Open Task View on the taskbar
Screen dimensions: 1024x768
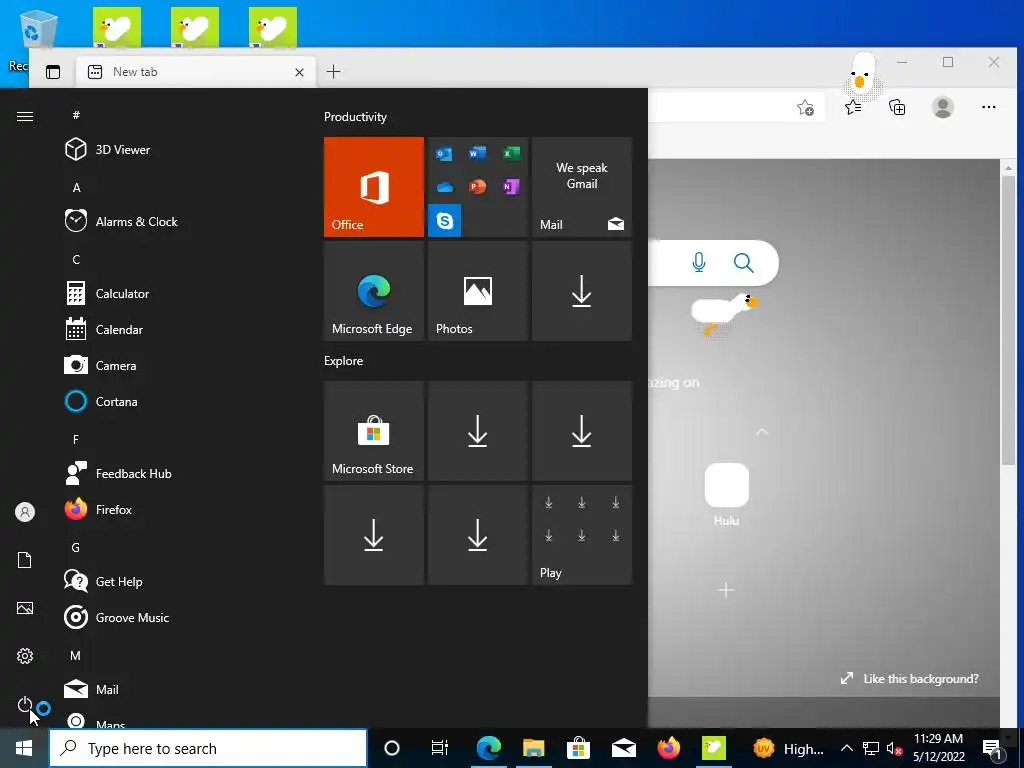[x=440, y=748]
